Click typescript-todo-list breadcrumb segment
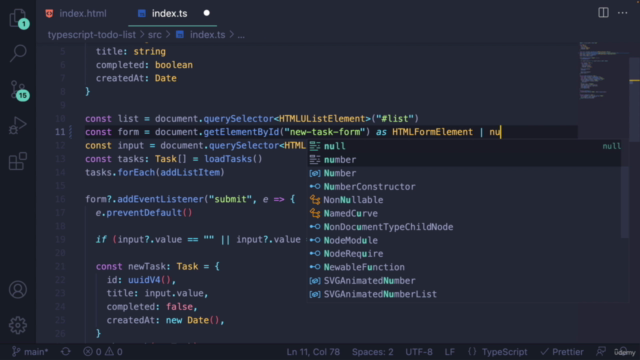Viewport: 640px width, 360px height. click(92, 35)
